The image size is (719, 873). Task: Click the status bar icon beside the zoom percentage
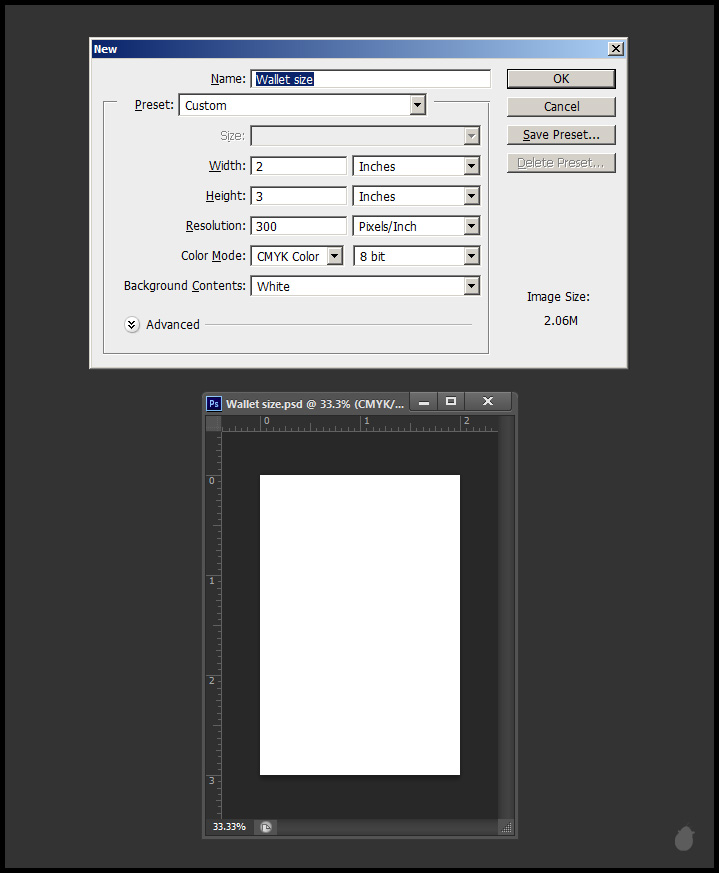point(265,827)
